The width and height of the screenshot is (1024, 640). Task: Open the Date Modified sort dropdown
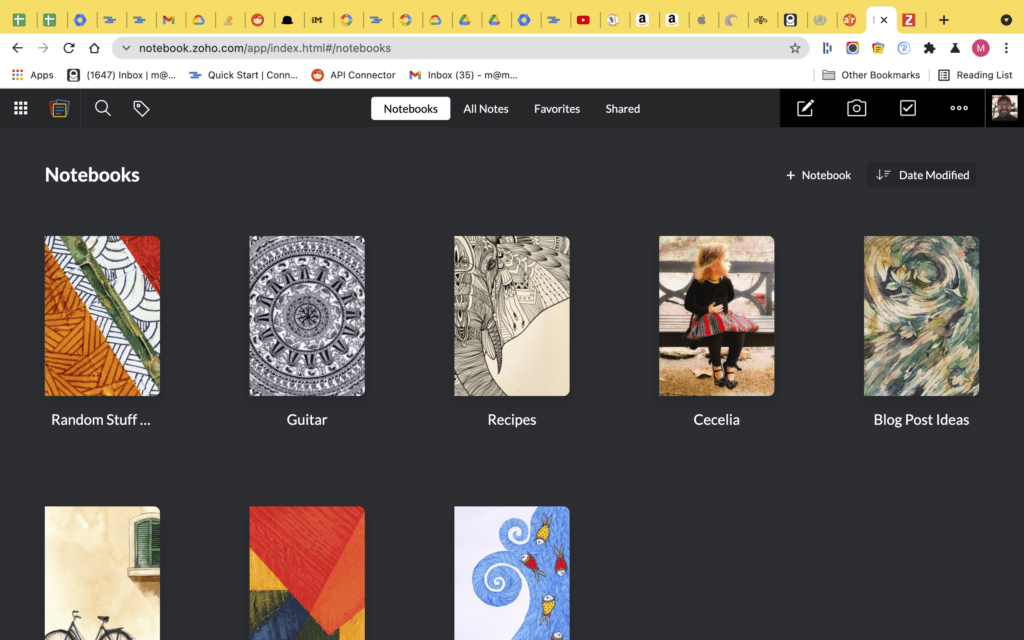921,174
